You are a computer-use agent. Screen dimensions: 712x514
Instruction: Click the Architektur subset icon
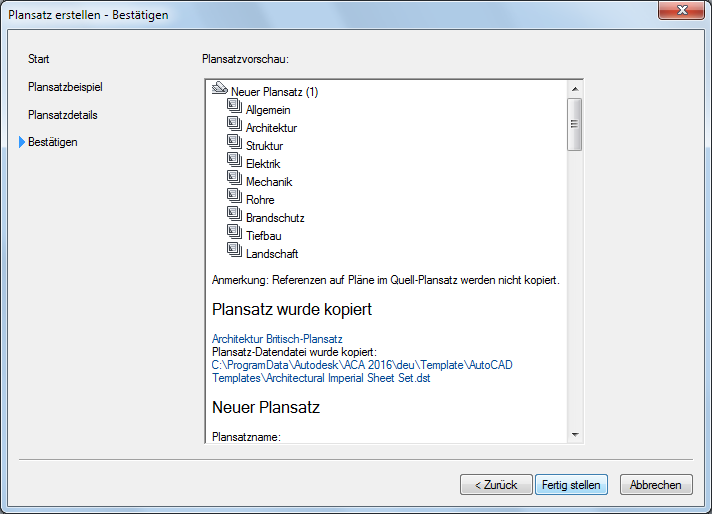point(235,127)
